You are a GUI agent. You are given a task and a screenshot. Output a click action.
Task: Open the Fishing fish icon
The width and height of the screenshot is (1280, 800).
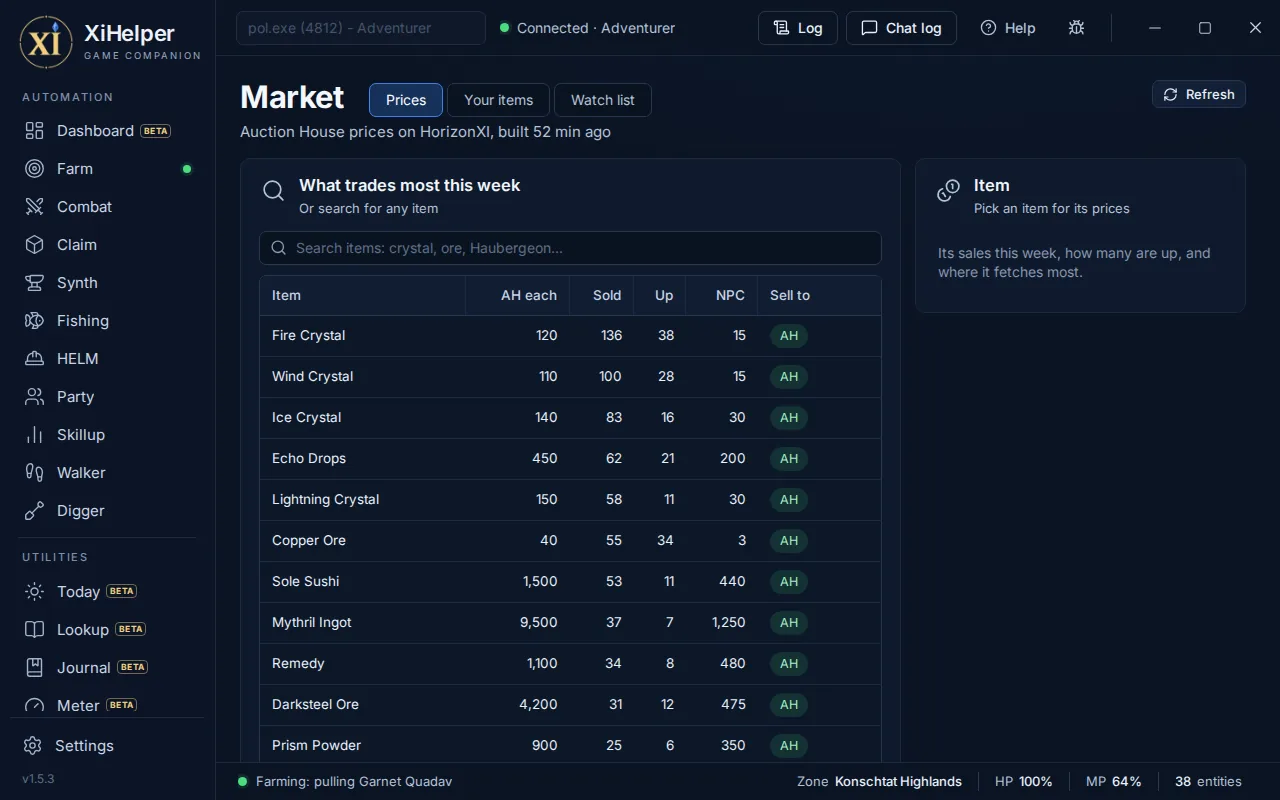point(35,321)
